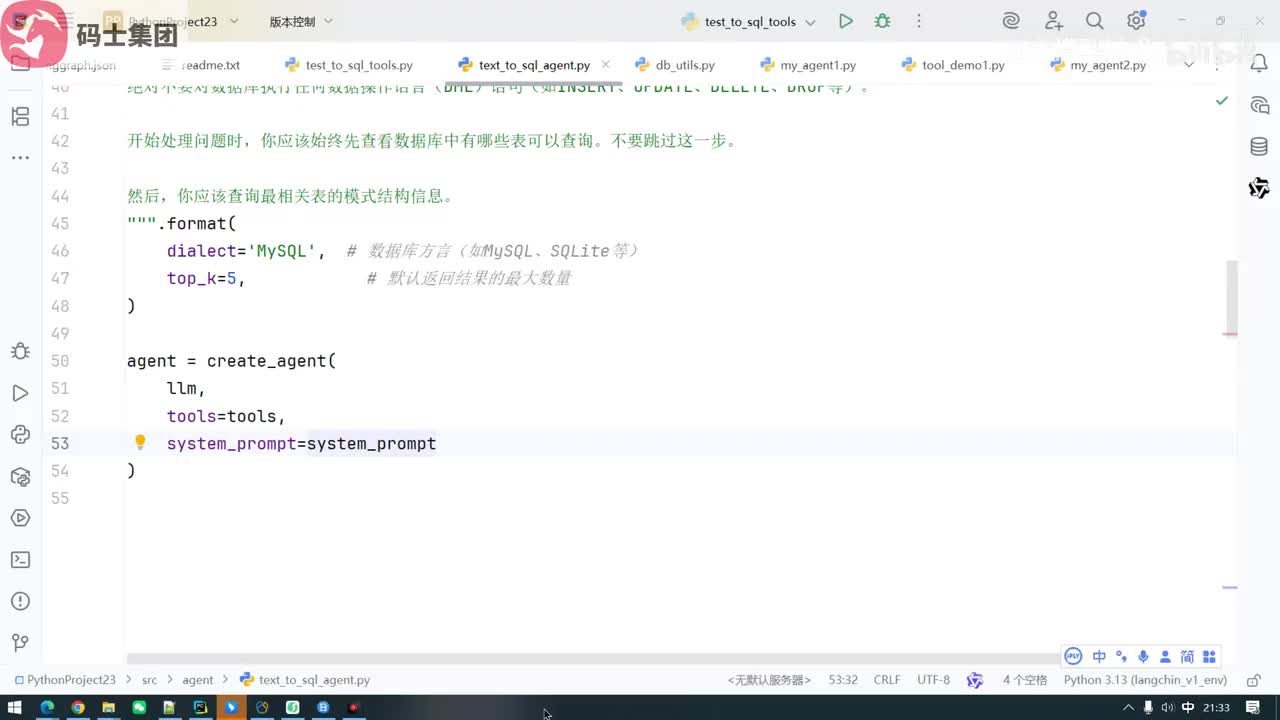The height and width of the screenshot is (720, 1280).
Task: Click agent breadcrumb in navigation bar
Action: [x=197, y=680]
